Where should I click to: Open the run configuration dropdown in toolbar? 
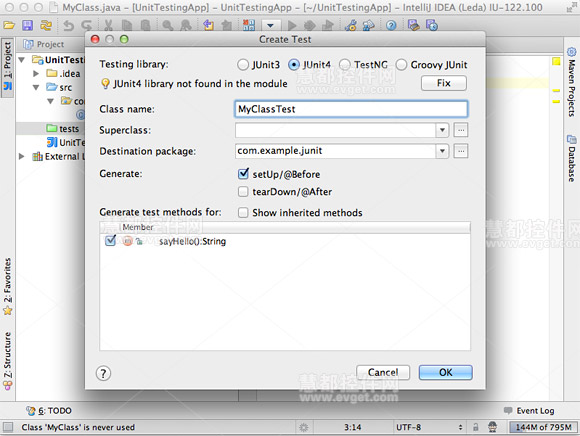(x=271, y=25)
